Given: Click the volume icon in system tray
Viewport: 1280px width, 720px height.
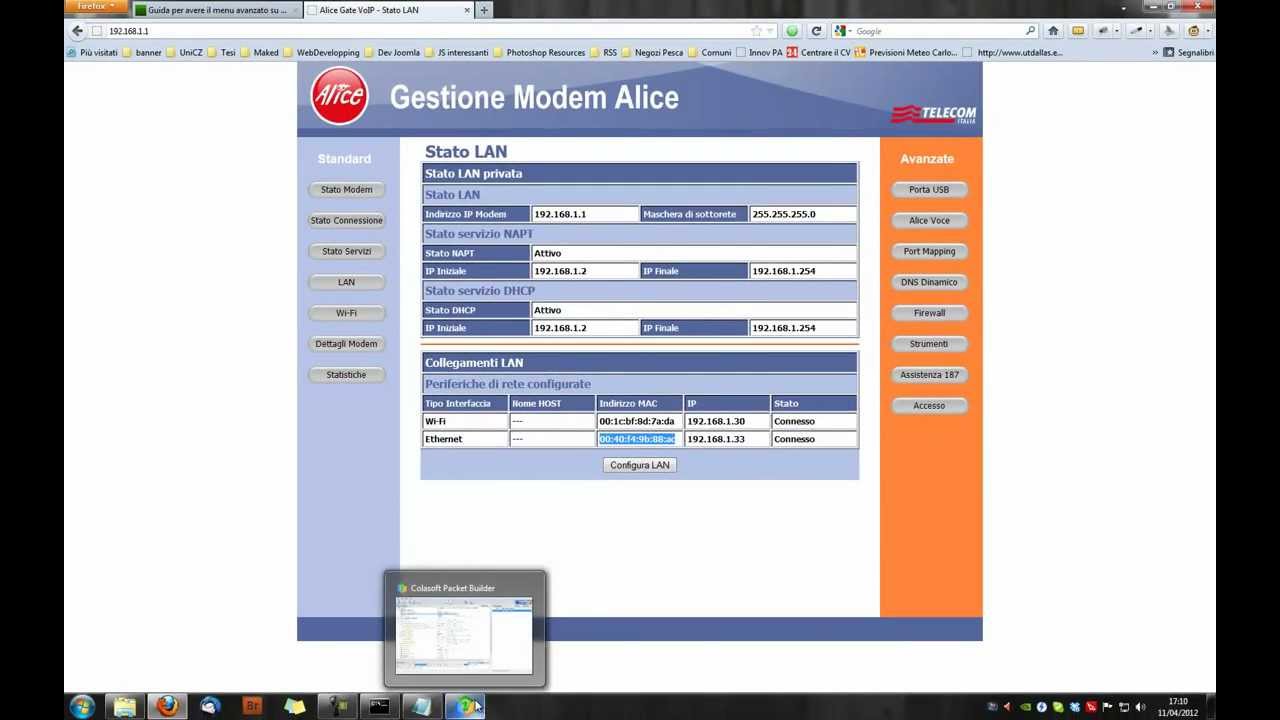Looking at the screenshot, I should pyautogui.click(x=1140, y=707).
